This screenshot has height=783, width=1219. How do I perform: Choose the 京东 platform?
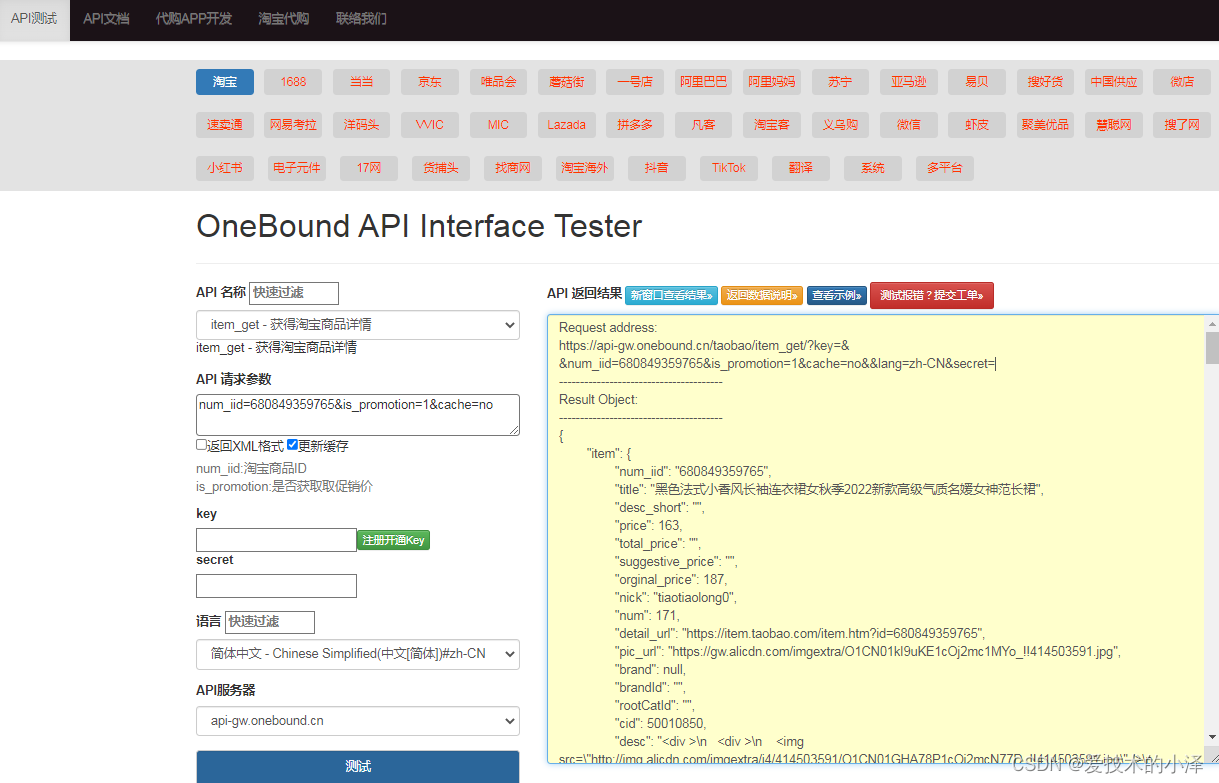click(x=430, y=82)
